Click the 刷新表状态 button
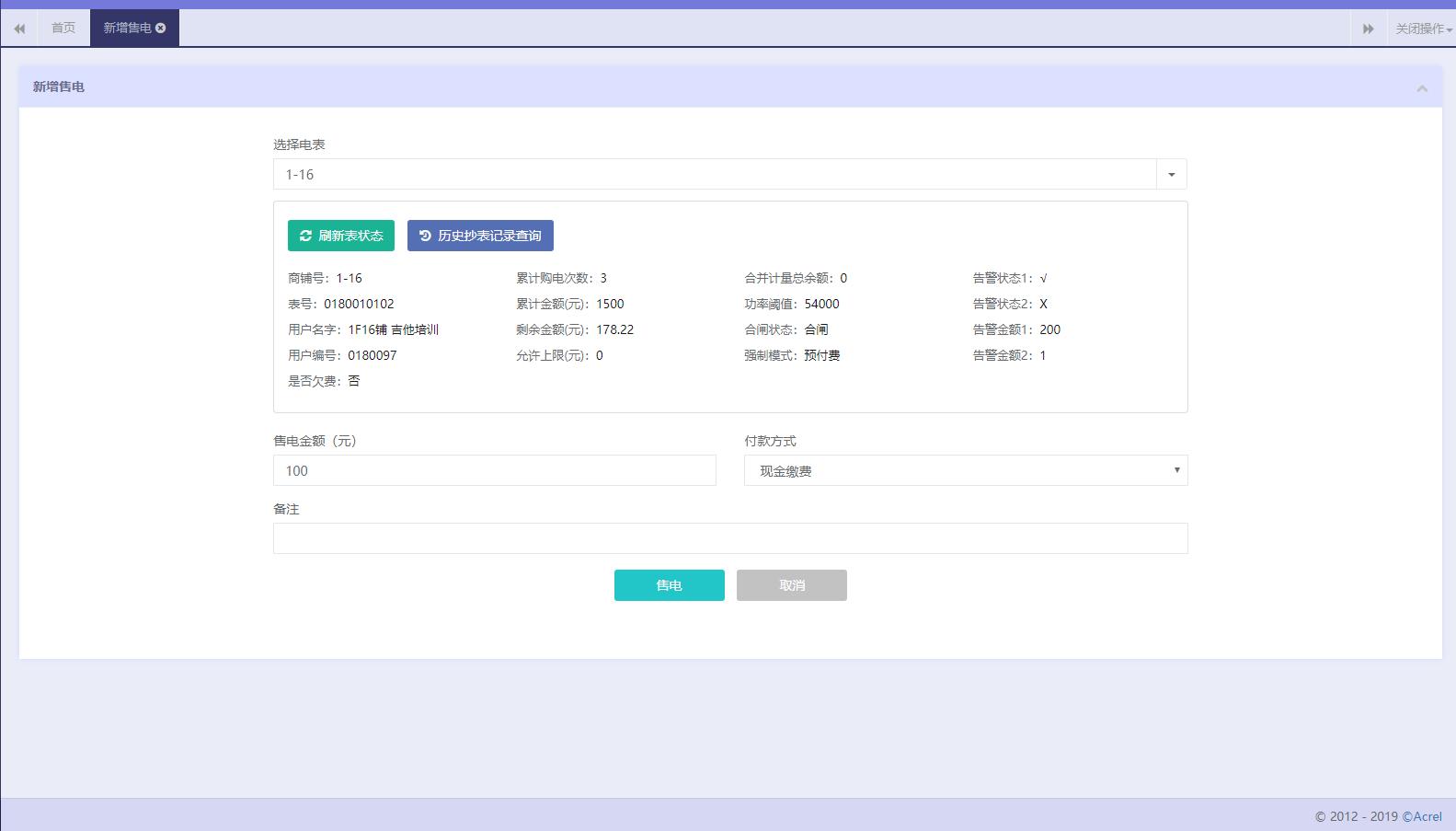The width and height of the screenshot is (1456, 831). coord(341,236)
